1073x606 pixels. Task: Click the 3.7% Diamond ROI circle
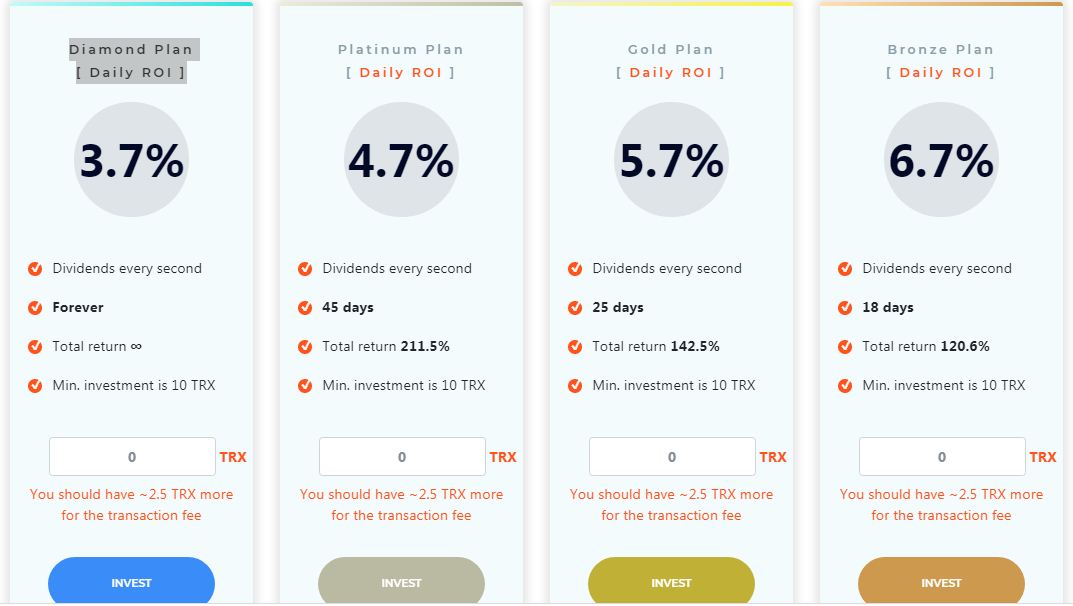pyautogui.click(x=131, y=160)
